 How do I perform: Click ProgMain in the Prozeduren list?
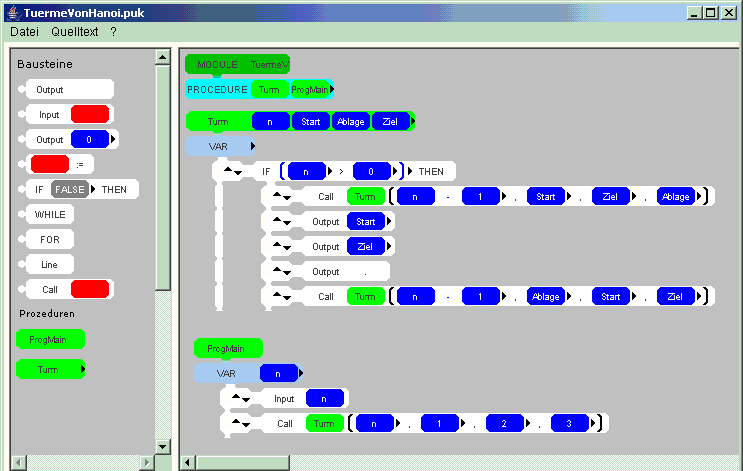click(49, 340)
